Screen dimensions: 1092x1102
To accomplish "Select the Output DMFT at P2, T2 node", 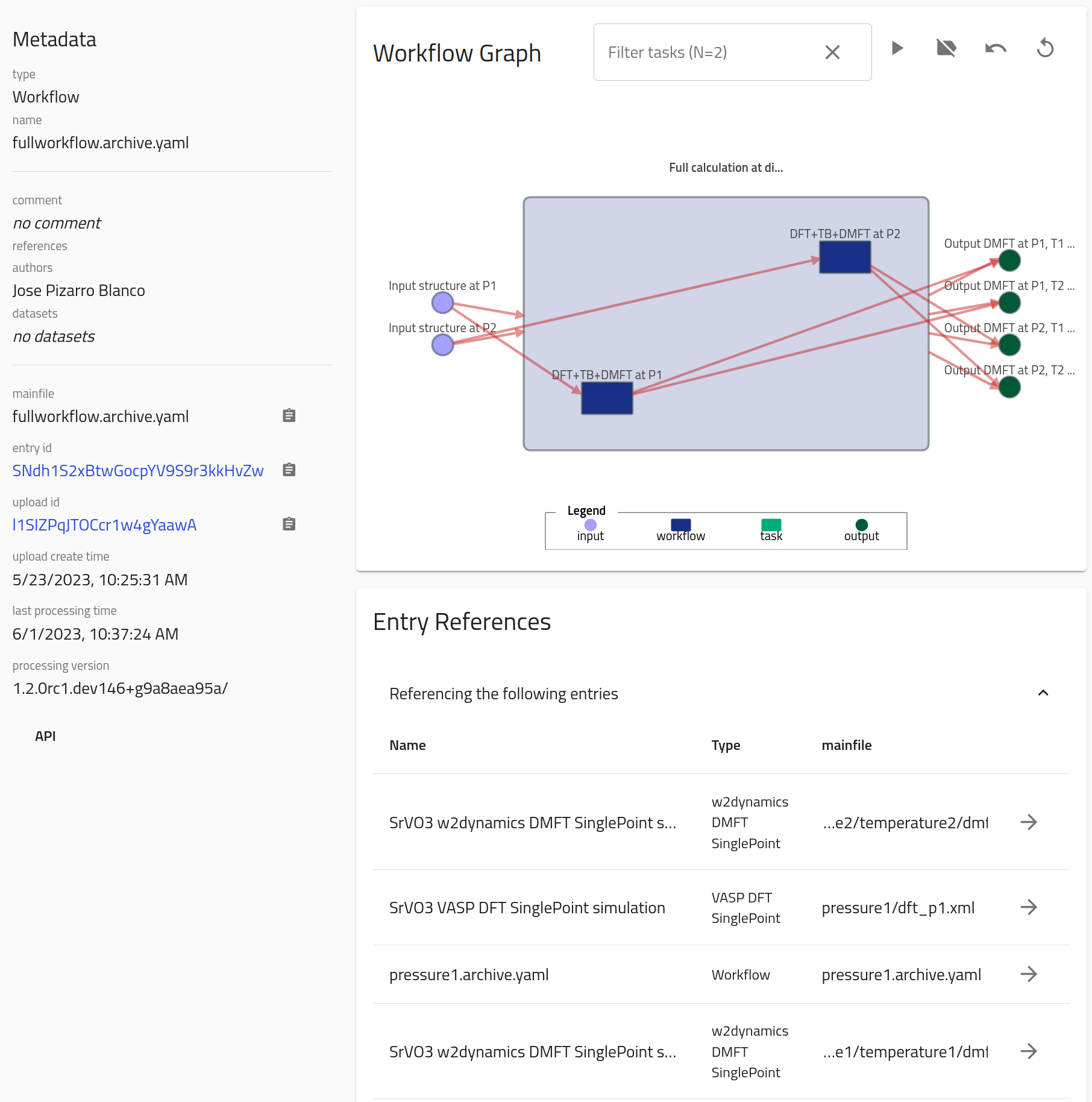I will (1009, 387).
